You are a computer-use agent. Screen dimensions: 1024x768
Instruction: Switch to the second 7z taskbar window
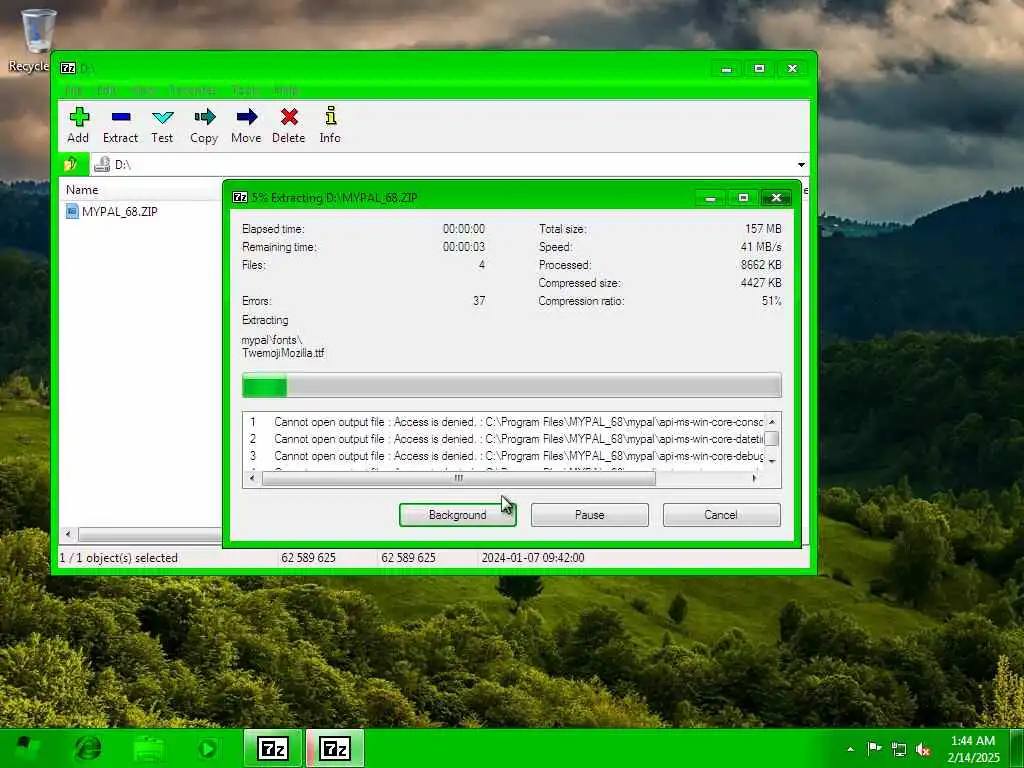[x=335, y=748]
